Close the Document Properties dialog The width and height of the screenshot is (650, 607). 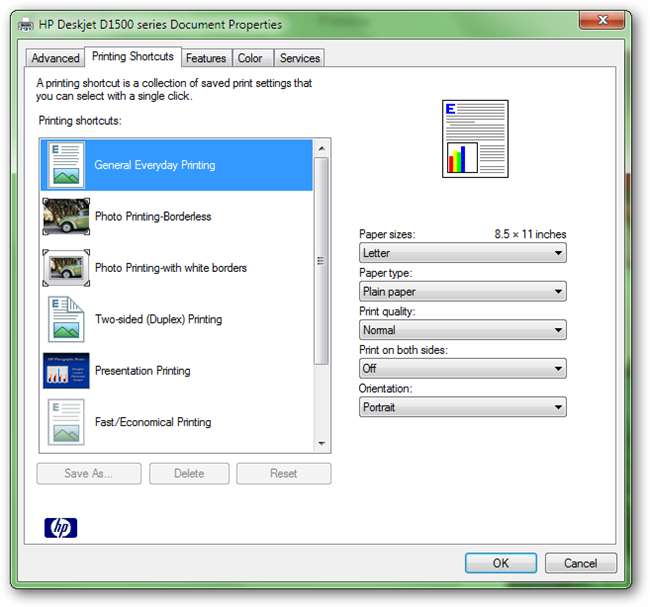601,20
